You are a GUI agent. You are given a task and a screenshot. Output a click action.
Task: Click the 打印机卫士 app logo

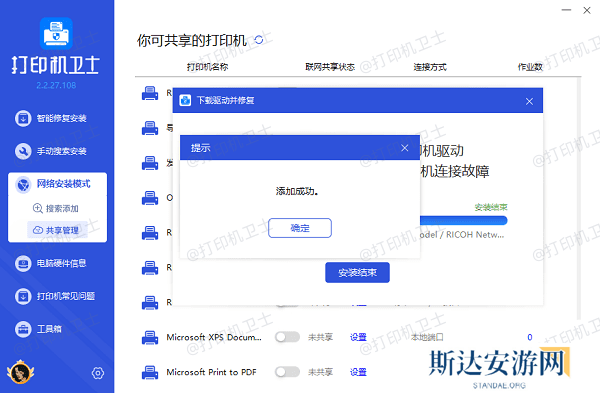(x=56, y=33)
